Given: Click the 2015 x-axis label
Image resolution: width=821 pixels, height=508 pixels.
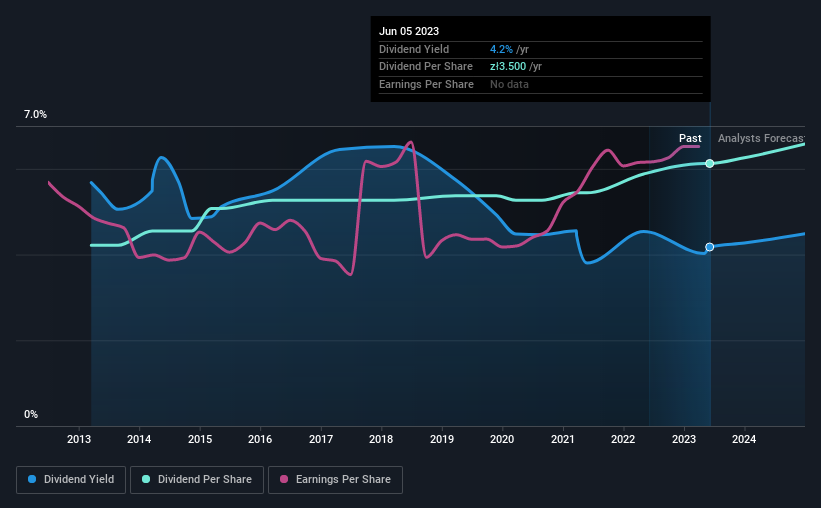Looking at the screenshot, I should tap(200, 439).
